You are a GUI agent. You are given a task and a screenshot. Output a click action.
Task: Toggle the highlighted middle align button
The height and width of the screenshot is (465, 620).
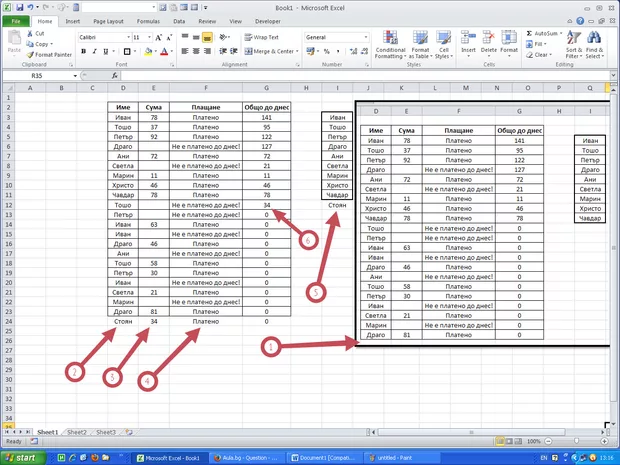(206, 37)
